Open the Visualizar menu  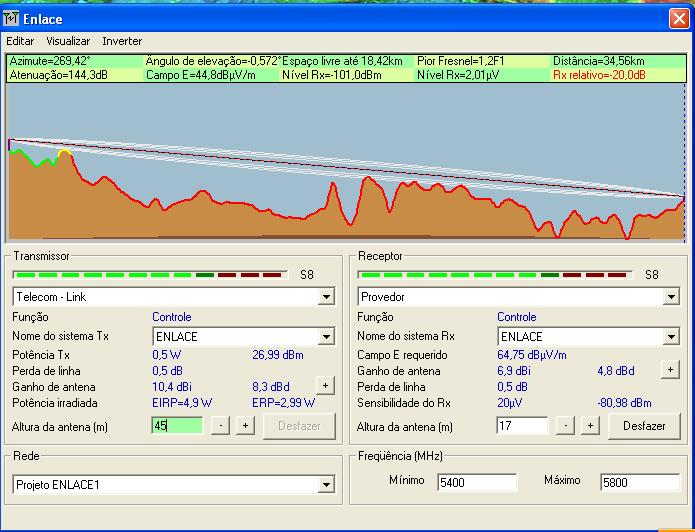pos(68,41)
